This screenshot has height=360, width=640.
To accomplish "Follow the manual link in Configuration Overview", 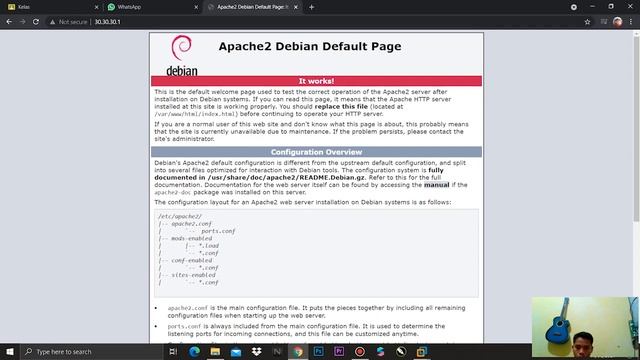I will pos(436,185).
